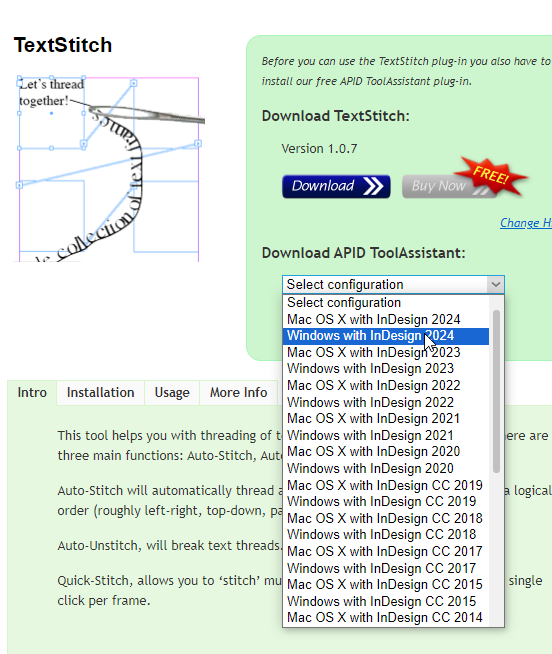This screenshot has height=654, width=552.
Task: Select Windows with InDesign 2021
Action: 386,435
